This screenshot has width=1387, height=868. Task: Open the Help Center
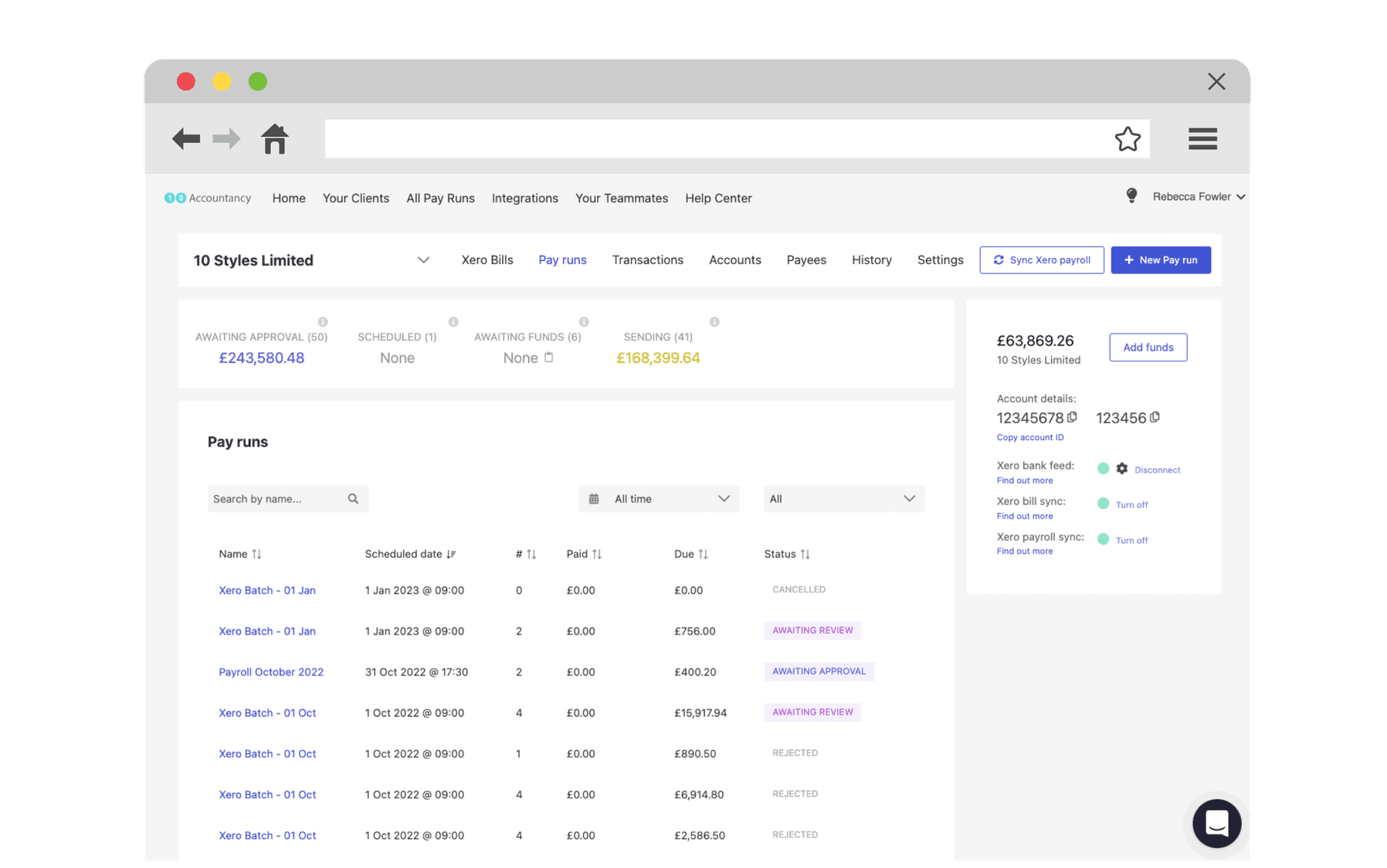718,198
